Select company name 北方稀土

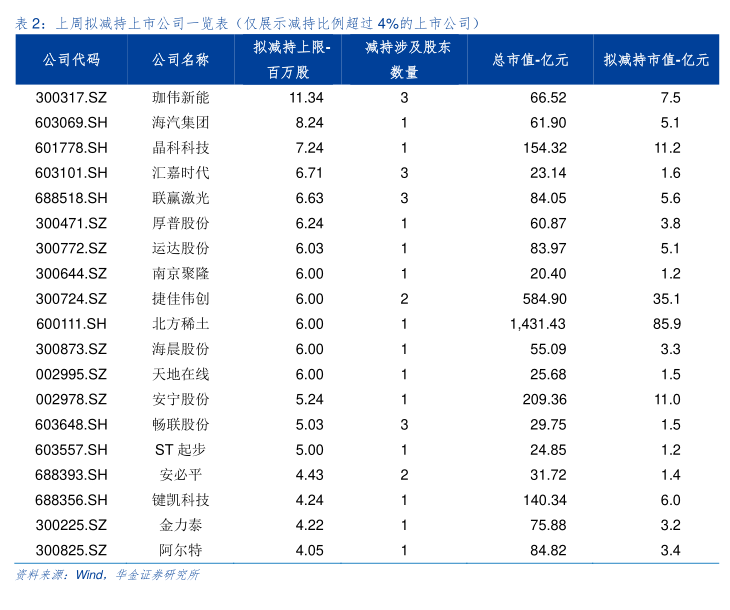(181, 324)
